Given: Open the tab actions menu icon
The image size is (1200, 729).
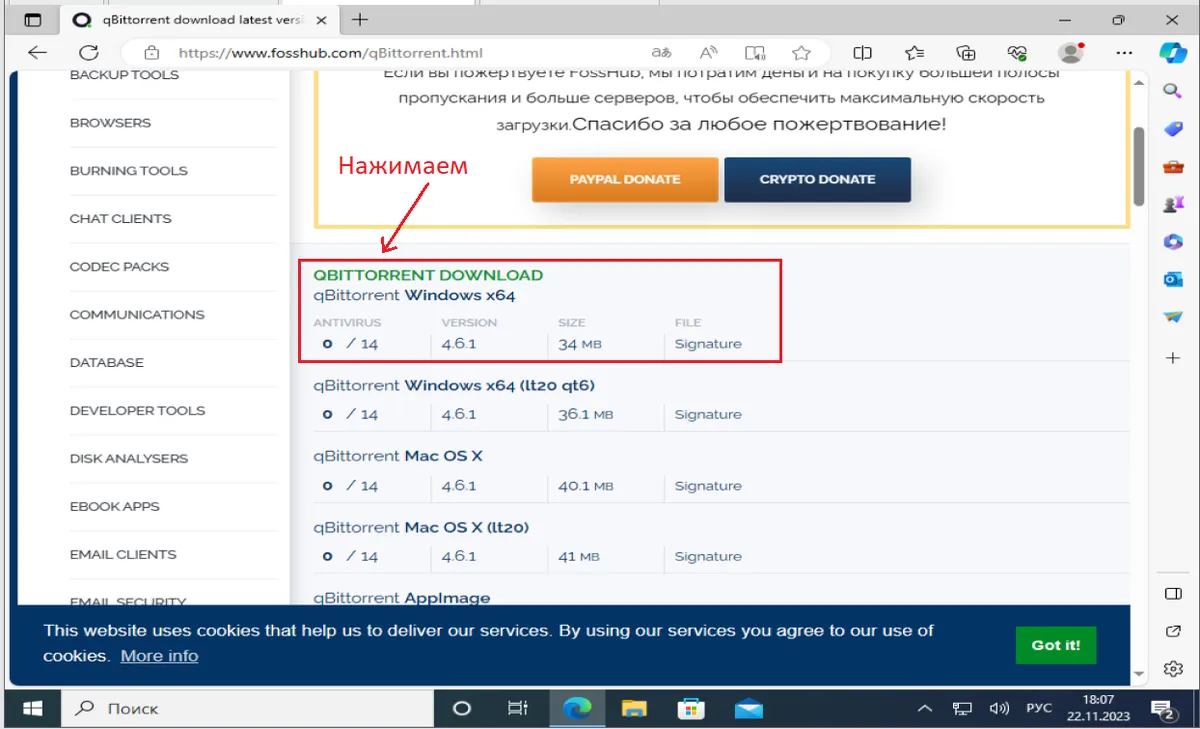Looking at the screenshot, I should pos(32,19).
